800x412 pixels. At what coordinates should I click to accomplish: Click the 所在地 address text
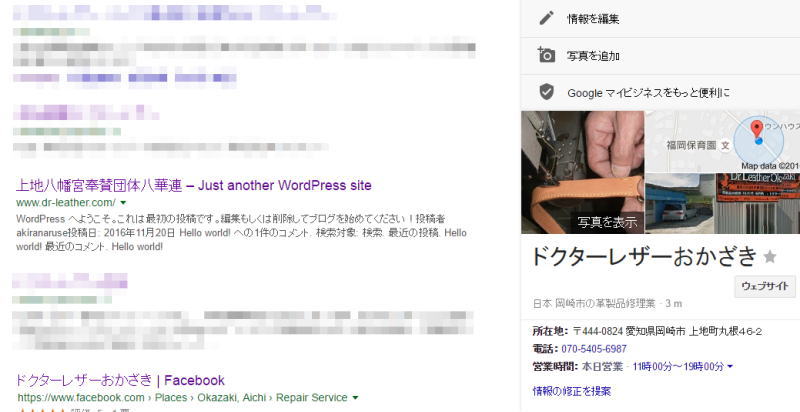click(x=647, y=331)
